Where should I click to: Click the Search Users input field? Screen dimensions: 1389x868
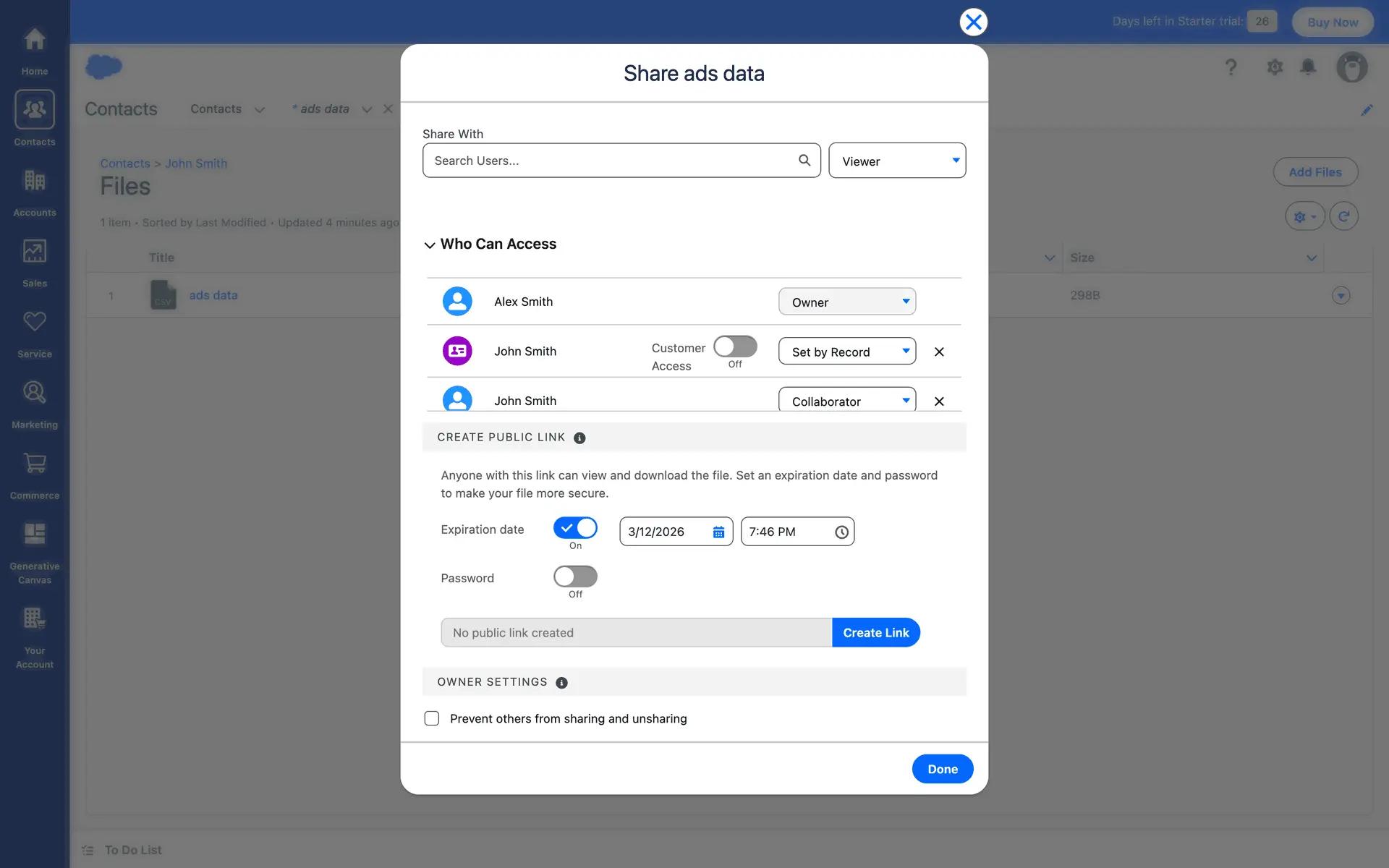pos(608,161)
